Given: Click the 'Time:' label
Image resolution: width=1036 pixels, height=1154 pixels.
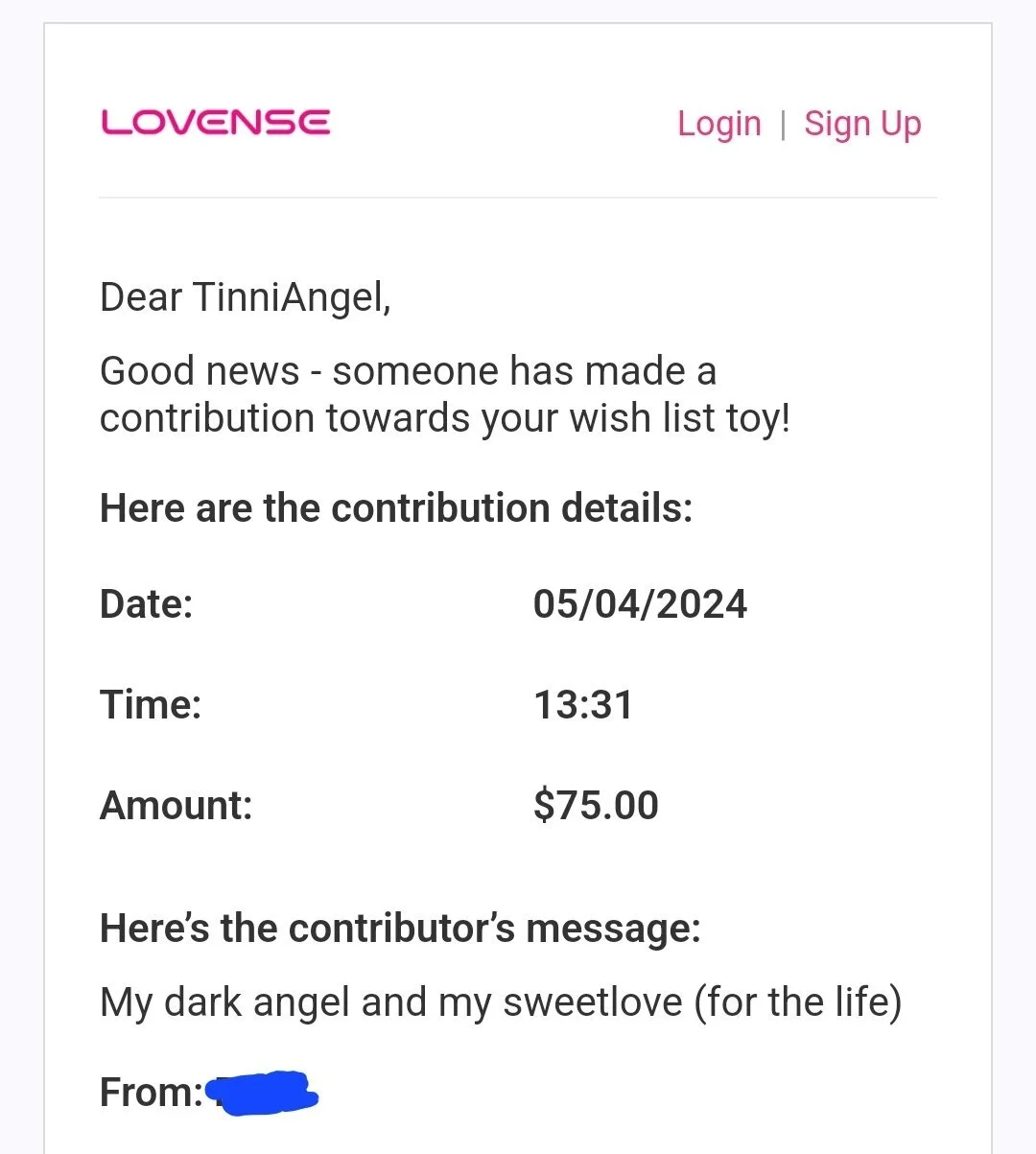Looking at the screenshot, I should [x=151, y=705].
